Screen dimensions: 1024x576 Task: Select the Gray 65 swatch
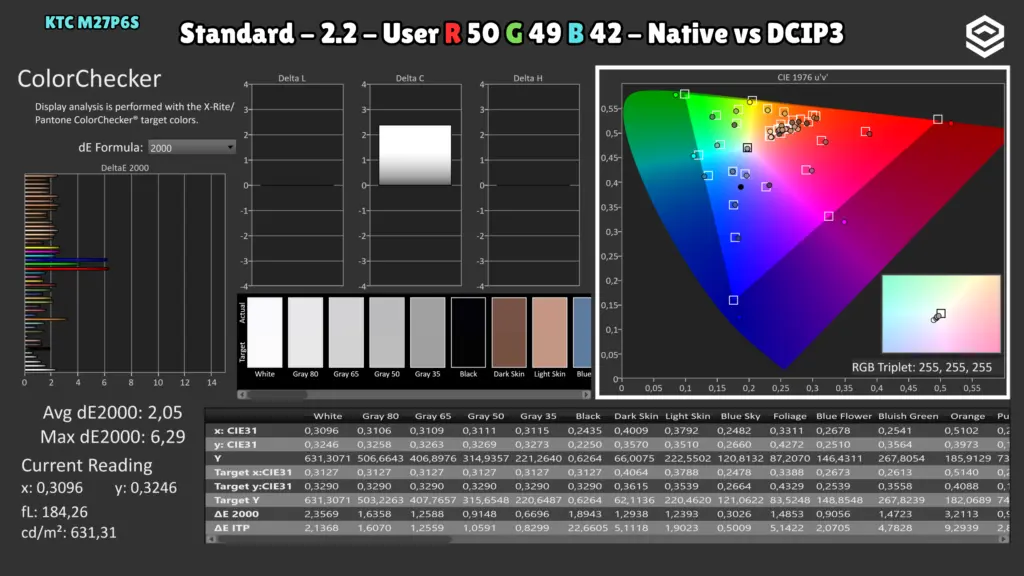pyautogui.click(x=346, y=332)
